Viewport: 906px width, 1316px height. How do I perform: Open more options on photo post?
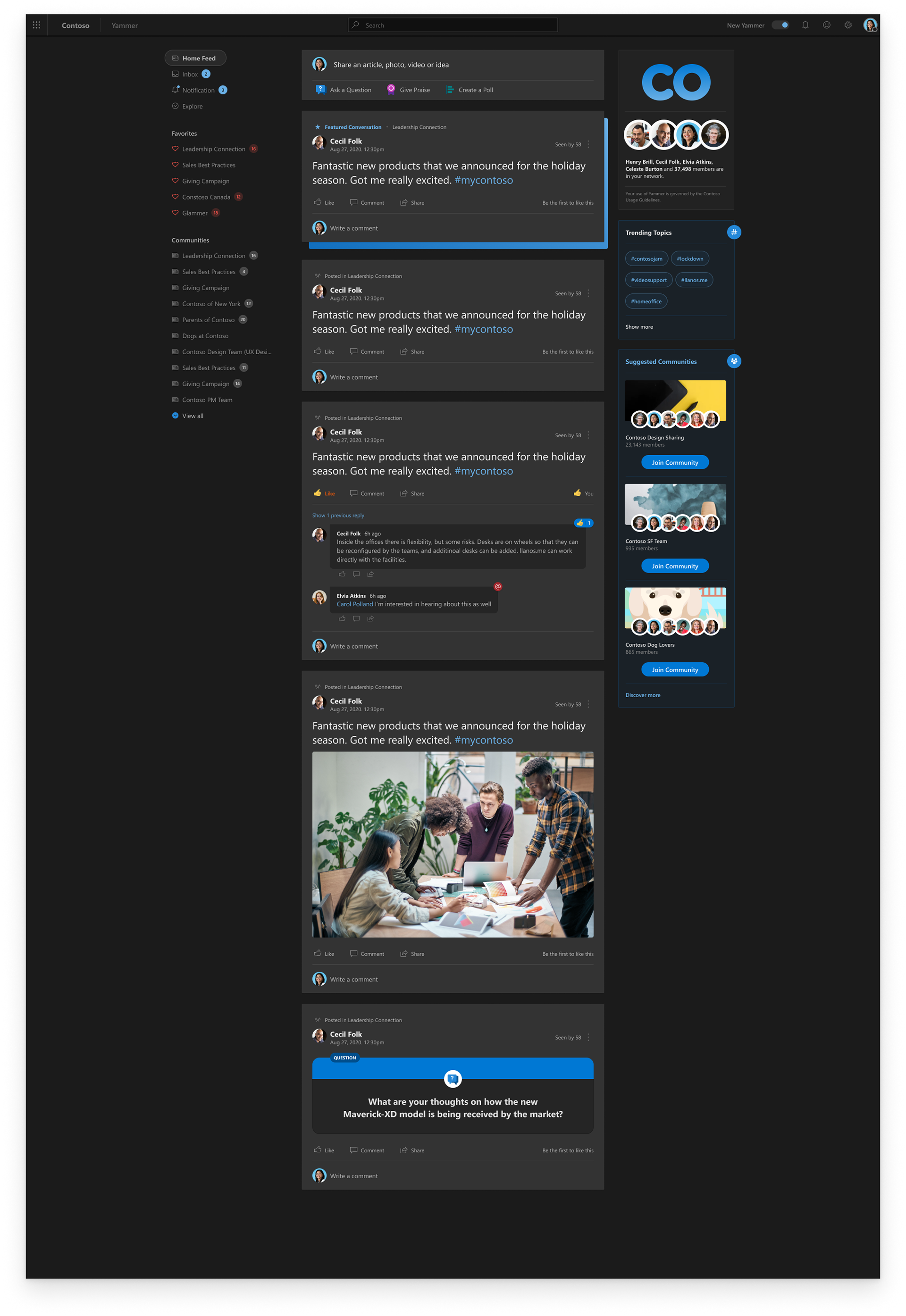(x=588, y=704)
